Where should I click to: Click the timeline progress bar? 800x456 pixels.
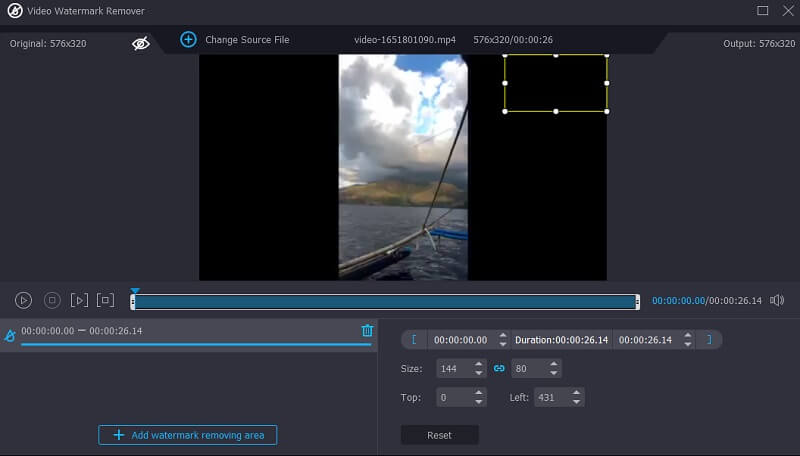point(385,301)
